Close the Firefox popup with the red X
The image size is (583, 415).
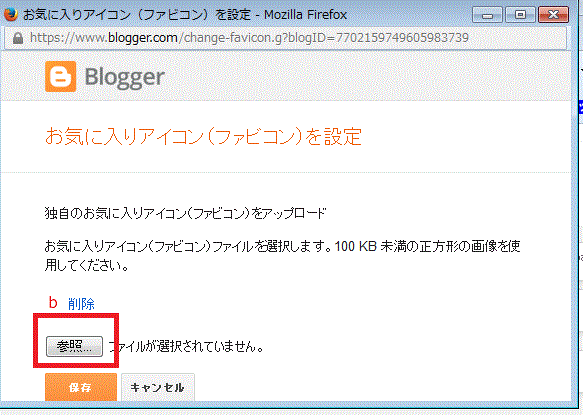coord(553,15)
